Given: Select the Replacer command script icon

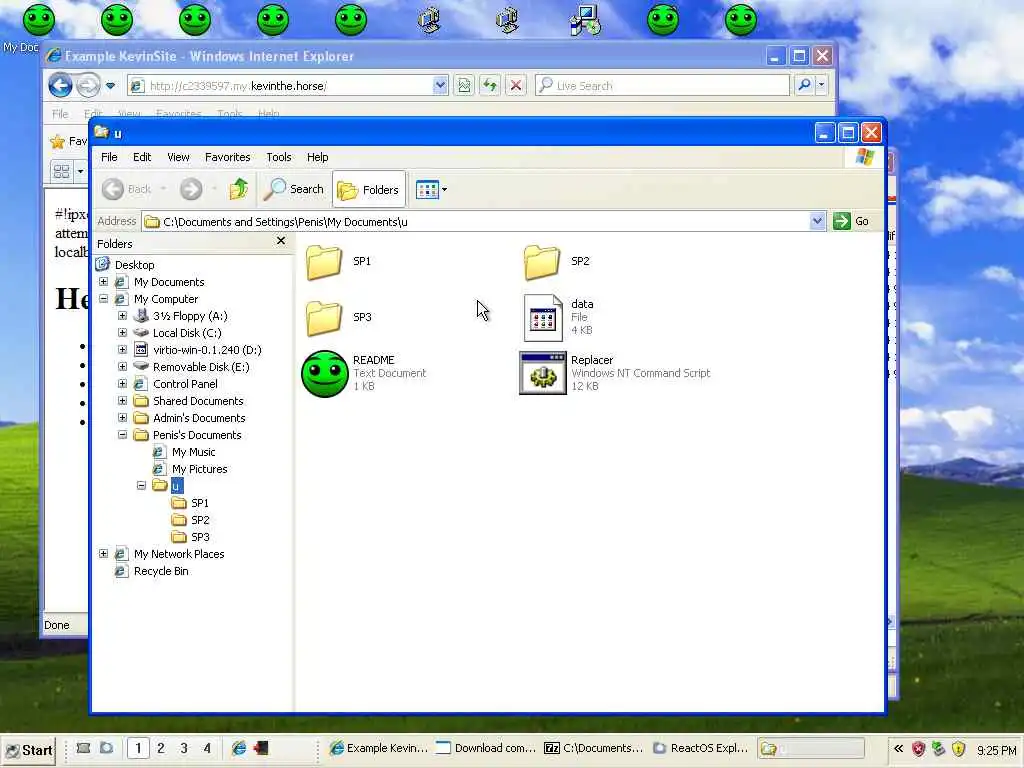Looking at the screenshot, I should tap(543, 373).
